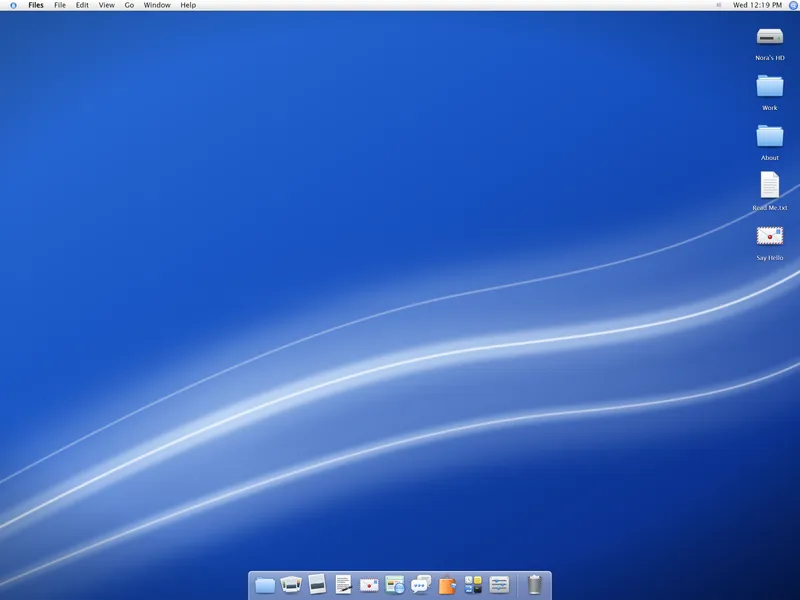
Task: Click the blue system logo menu
Action: tap(13, 5)
